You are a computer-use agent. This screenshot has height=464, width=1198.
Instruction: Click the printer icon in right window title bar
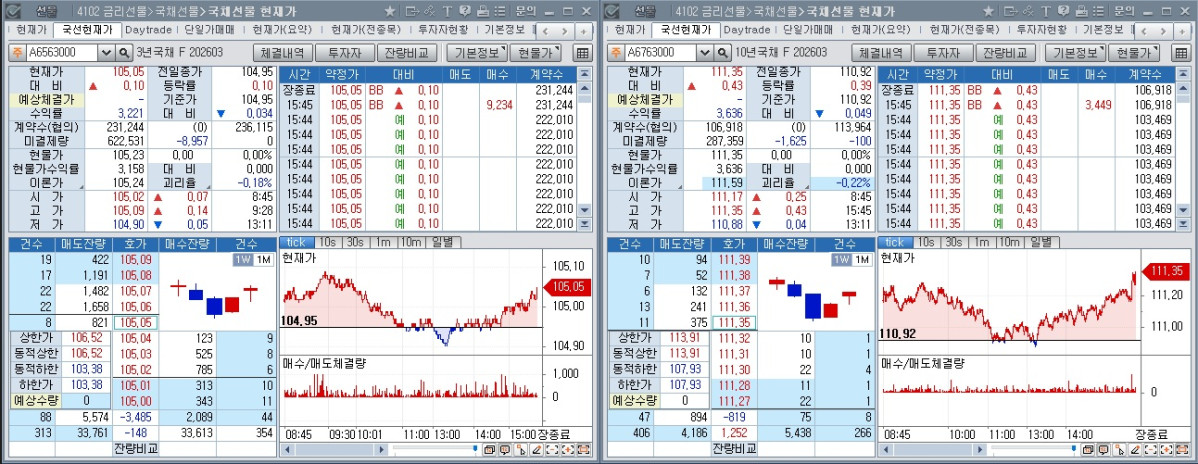pos(1080,11)
